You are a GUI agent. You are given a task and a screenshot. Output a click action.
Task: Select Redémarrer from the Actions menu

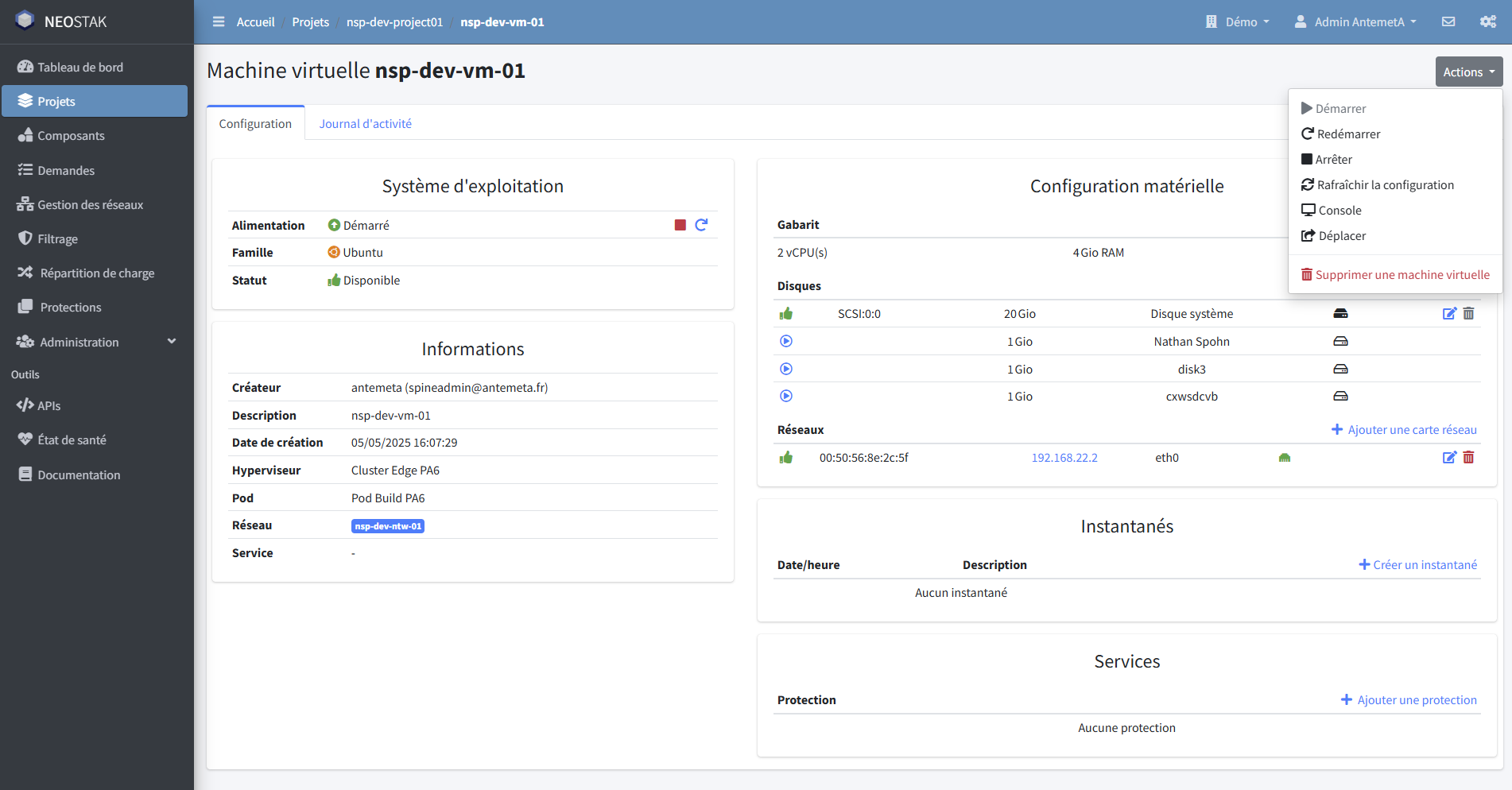(1347, 134)
